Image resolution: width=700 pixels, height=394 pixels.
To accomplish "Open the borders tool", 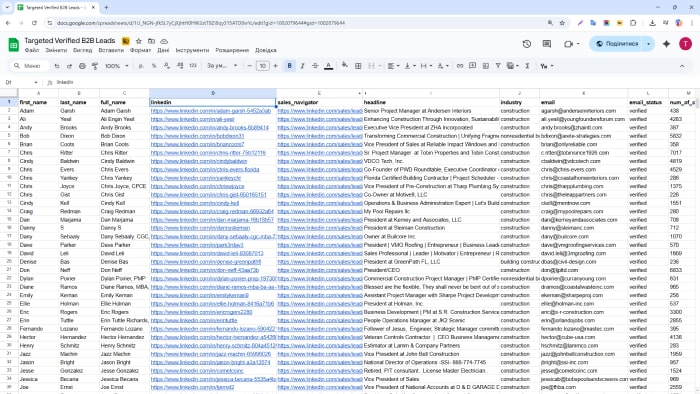I will [358, 66].
